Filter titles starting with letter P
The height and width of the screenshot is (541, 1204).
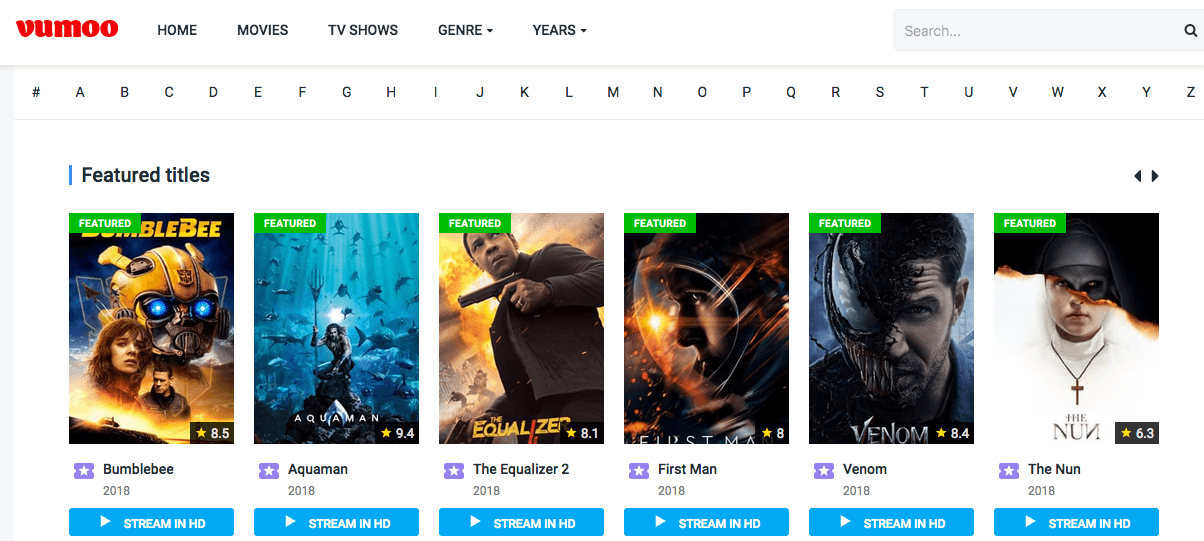(746, 92)
